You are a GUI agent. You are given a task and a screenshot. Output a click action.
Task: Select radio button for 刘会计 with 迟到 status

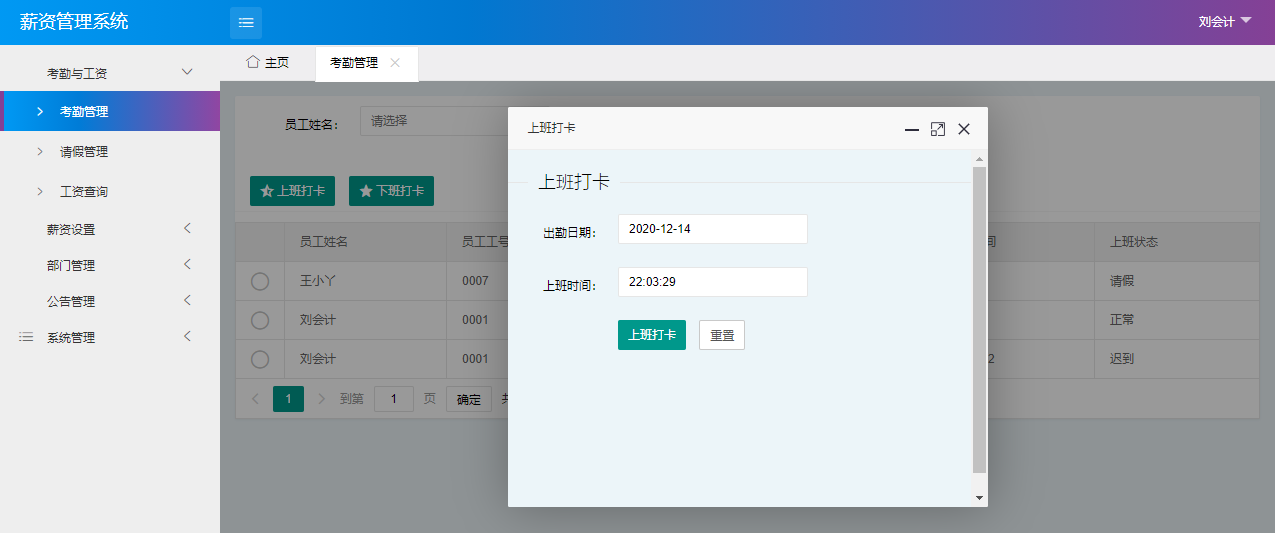[260, 359]
